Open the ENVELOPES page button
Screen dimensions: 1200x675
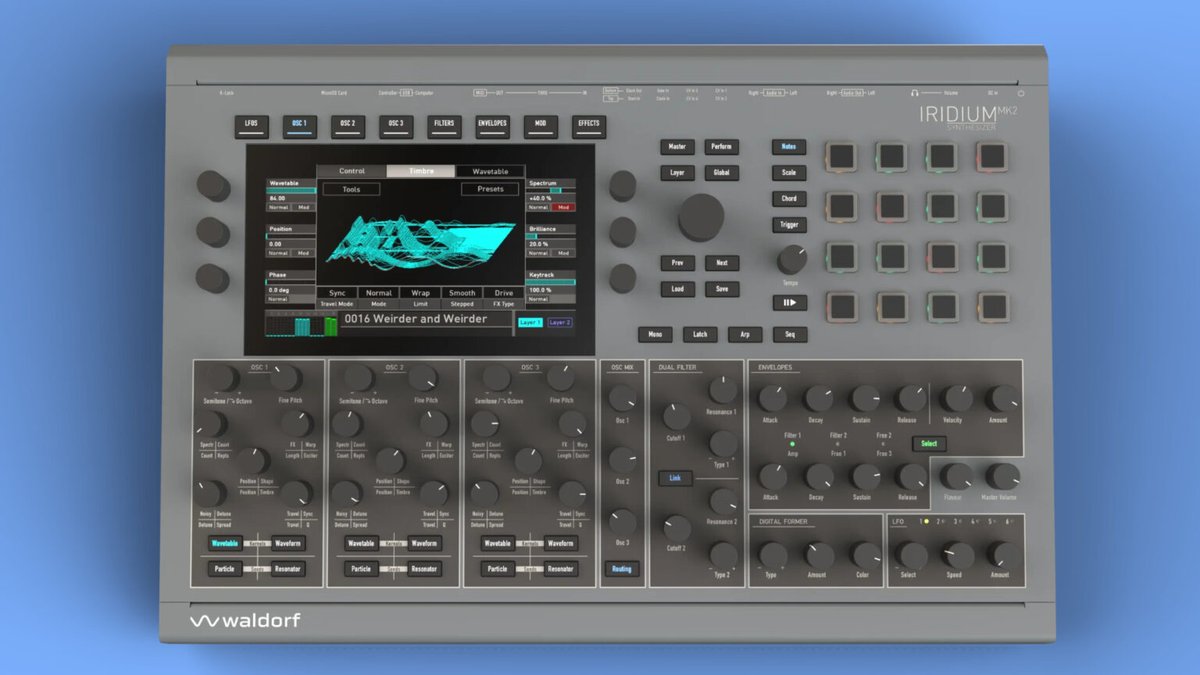coord(492,125)
